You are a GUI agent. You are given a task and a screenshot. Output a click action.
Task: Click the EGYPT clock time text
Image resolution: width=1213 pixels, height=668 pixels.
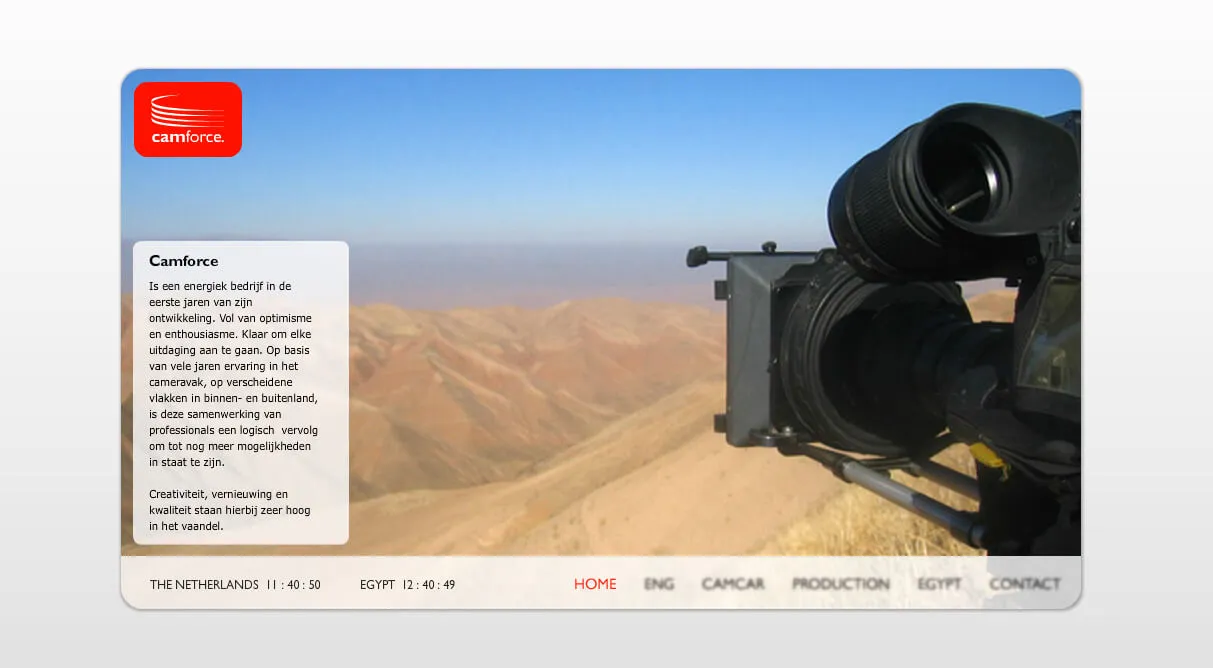(x=408, y=585)
